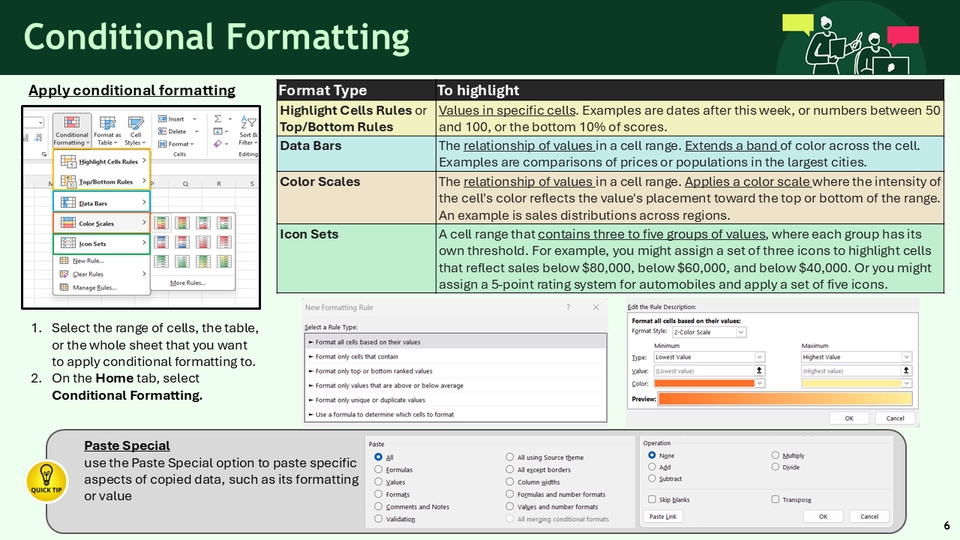Select the Multiply operation
The height and width of the screenshot is (540, 960).
(x=775, y=455)
